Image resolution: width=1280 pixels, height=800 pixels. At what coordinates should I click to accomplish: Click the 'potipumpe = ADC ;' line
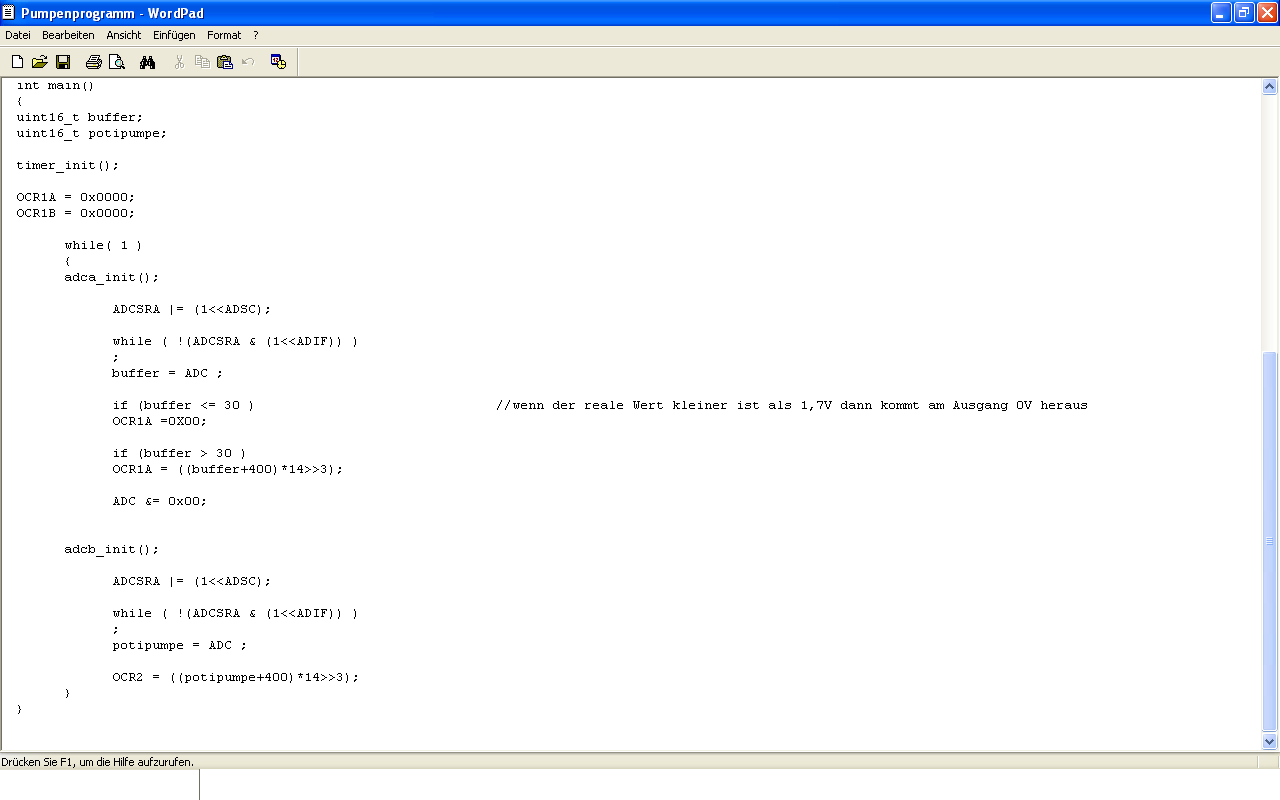click(x=179, y=645)
